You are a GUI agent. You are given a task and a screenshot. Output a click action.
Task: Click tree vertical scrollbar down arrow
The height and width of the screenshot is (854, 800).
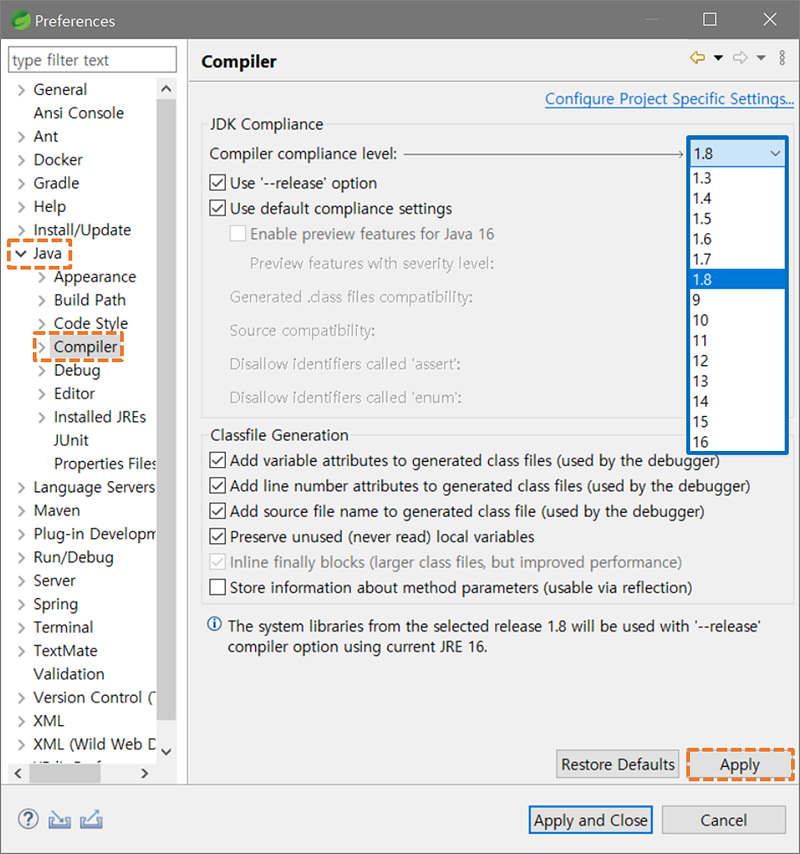(167, 752)
